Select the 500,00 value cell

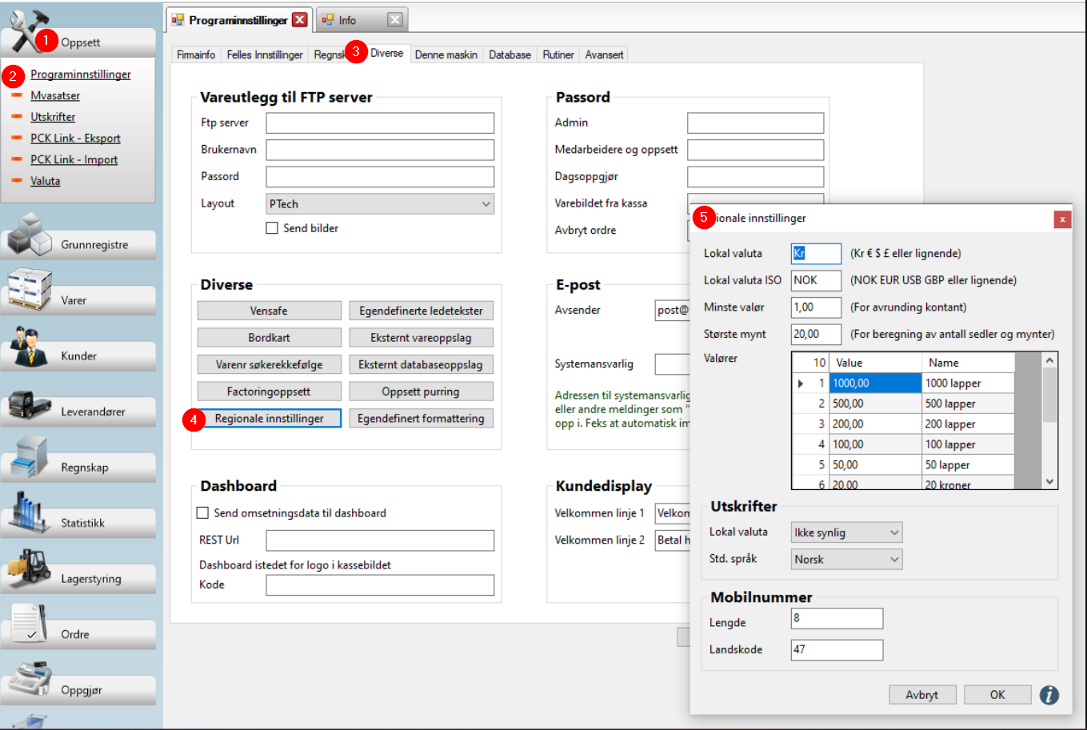(876, 403)
